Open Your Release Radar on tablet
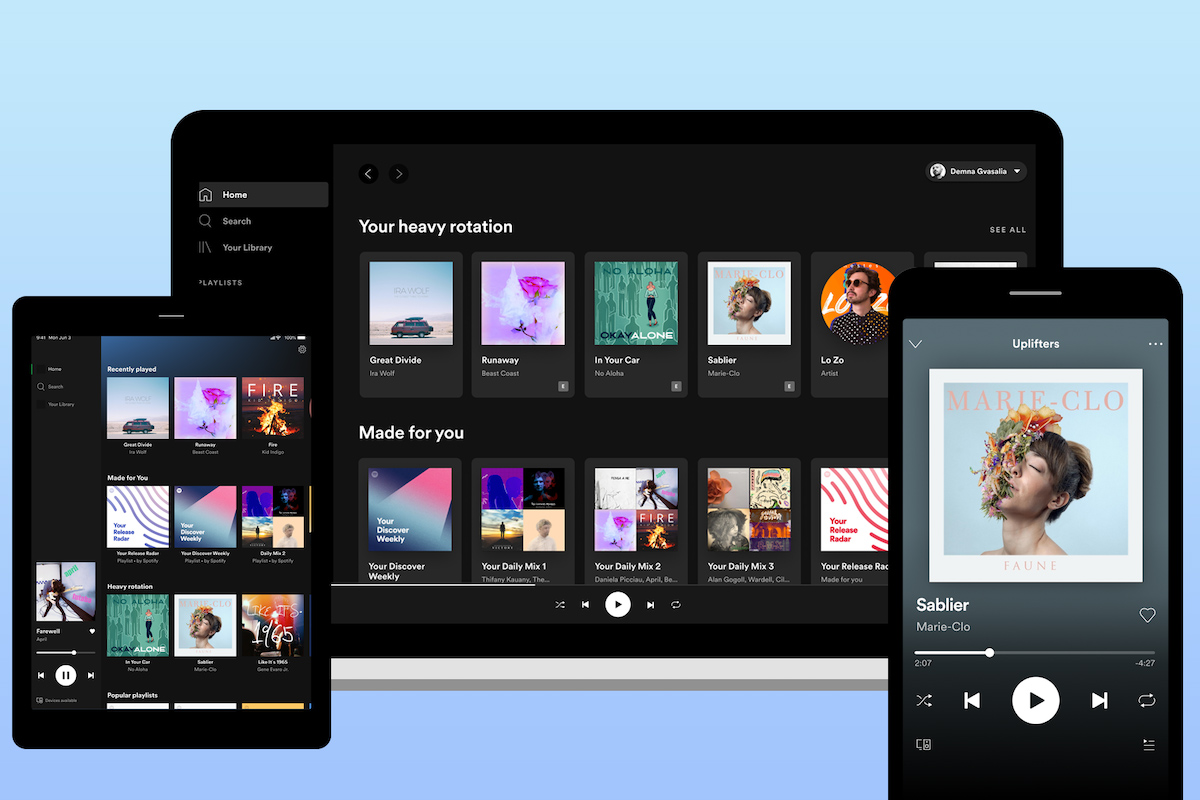Image resolution: width=1200 pixels, height=800 pixels. [x=138, y=525]
